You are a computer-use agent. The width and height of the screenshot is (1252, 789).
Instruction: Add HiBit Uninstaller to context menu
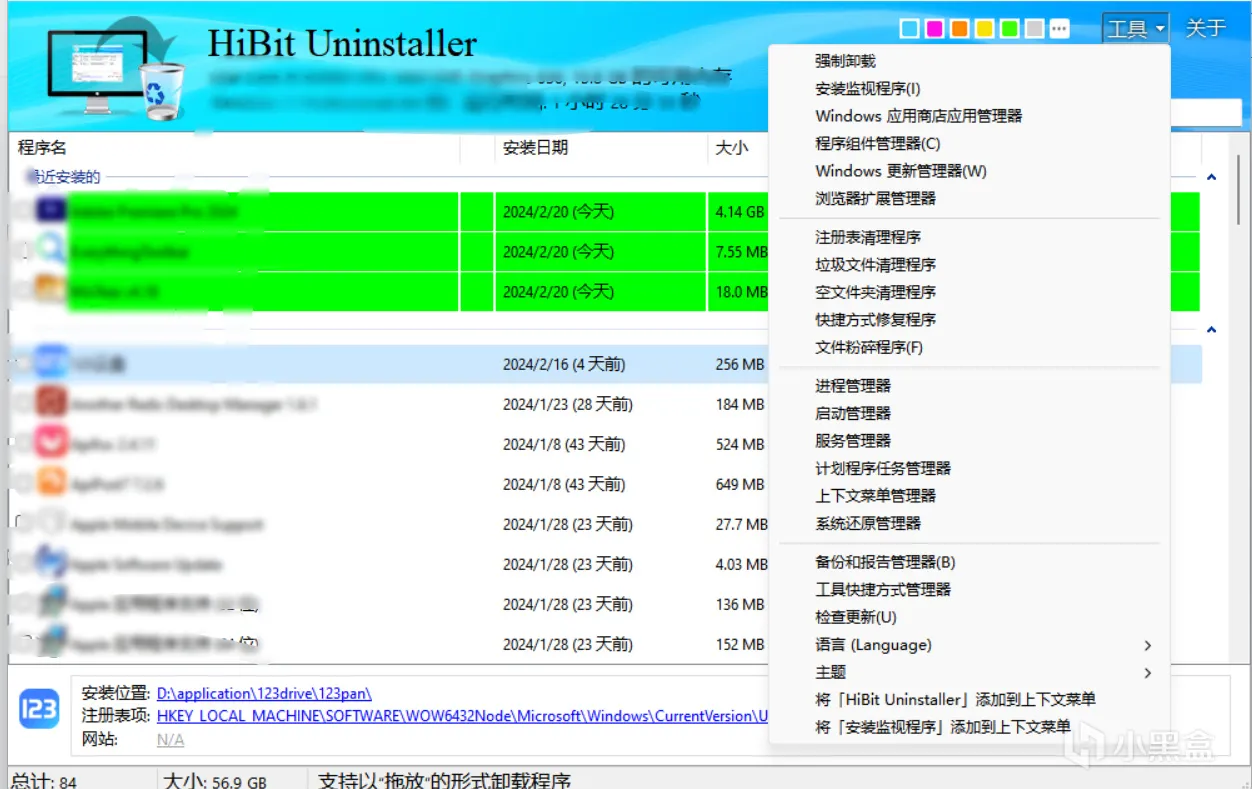tap(955, 700)
